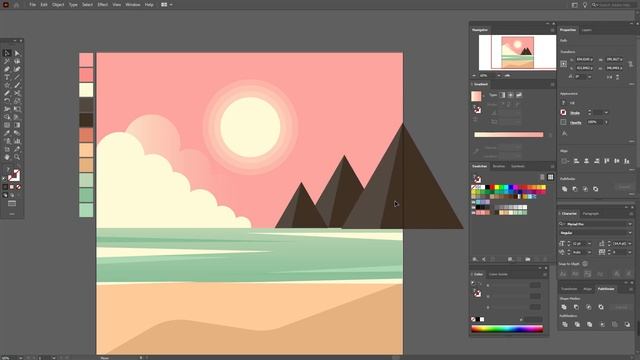
Task: Set toolbar paint mode to Gradient
Action: [12, 187]
